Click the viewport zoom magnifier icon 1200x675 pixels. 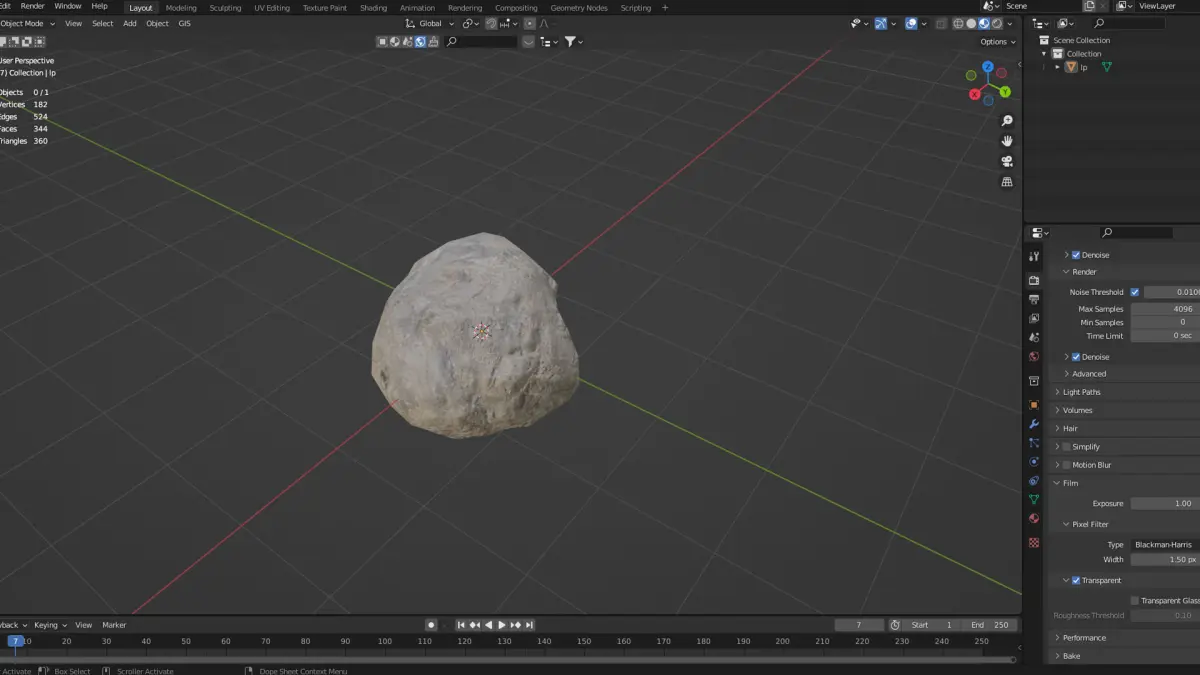pos(1007,121)
